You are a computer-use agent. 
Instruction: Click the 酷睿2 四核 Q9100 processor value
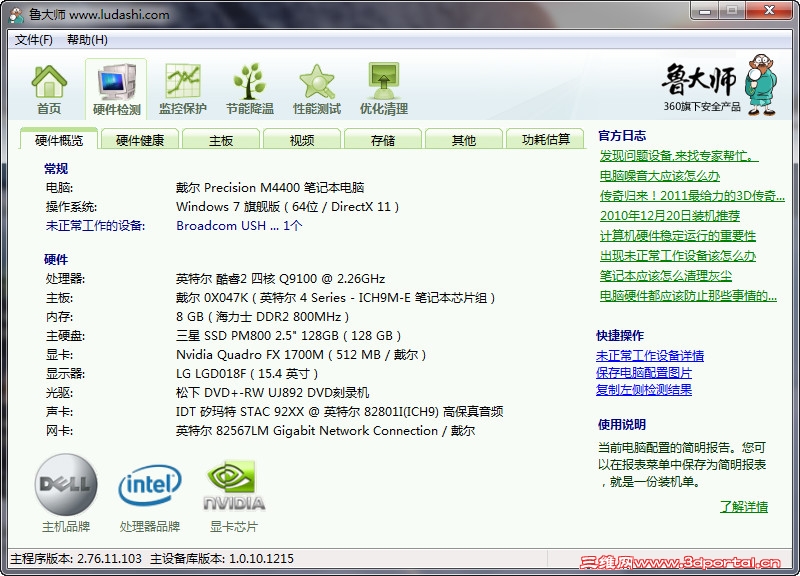[281, 279]
